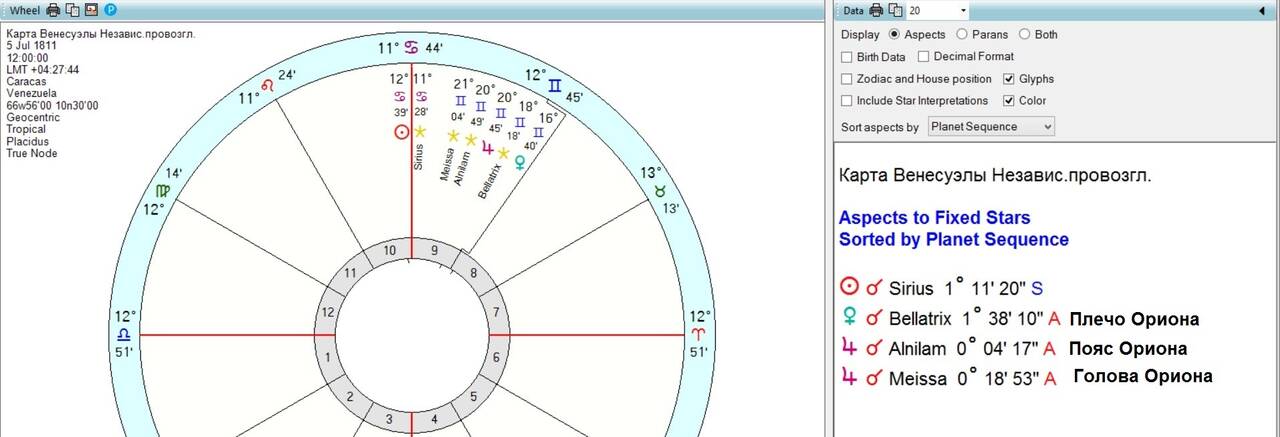This screenshot has height=437, width=1280.
Task: Click the Jupiter glyph in the wheel
Action: click(x=487, y=148)
